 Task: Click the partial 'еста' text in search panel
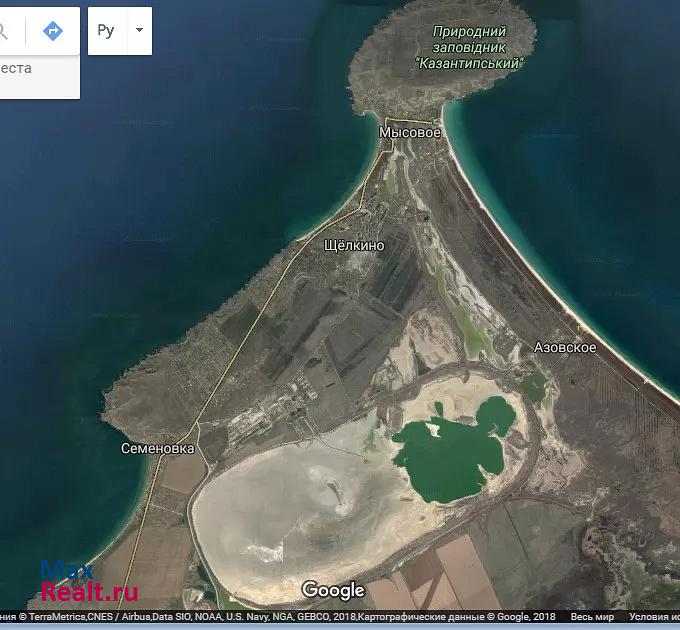click(x=15, y=68)
